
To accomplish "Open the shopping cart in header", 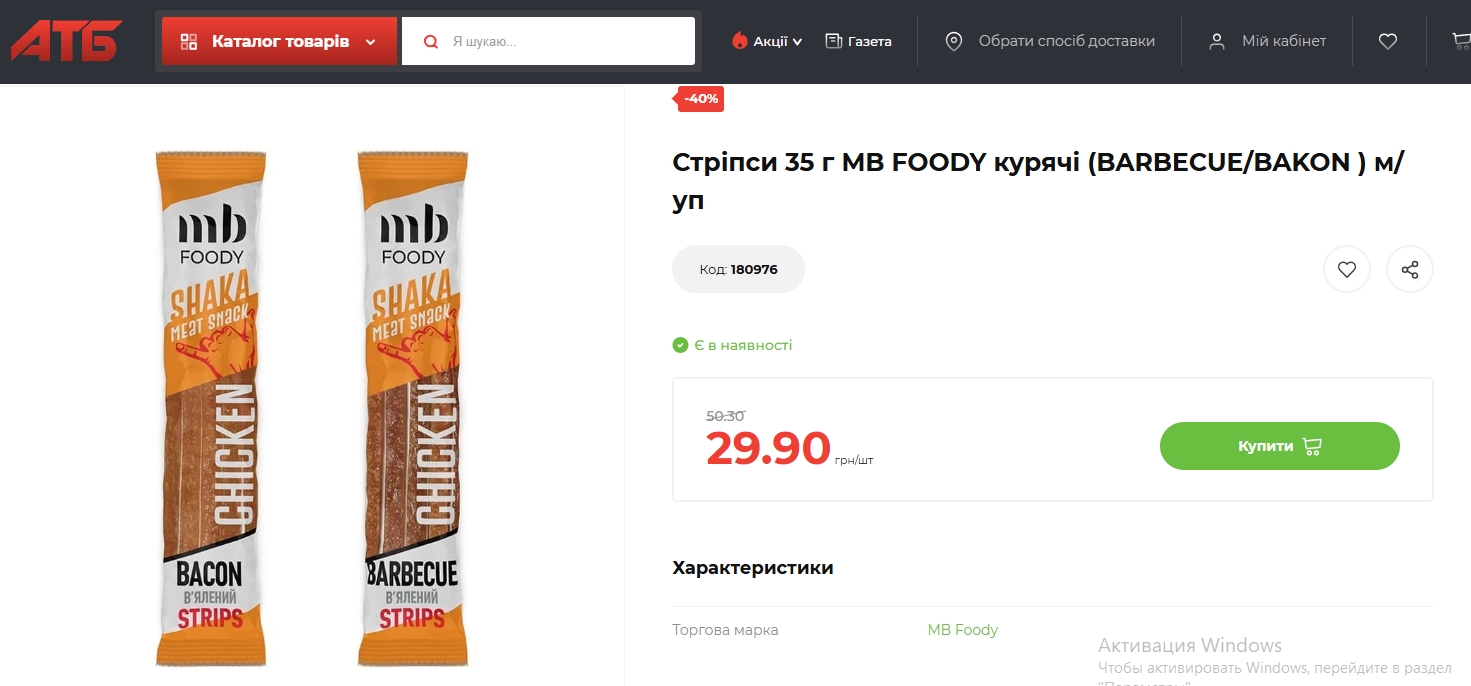I will 1461,41.
